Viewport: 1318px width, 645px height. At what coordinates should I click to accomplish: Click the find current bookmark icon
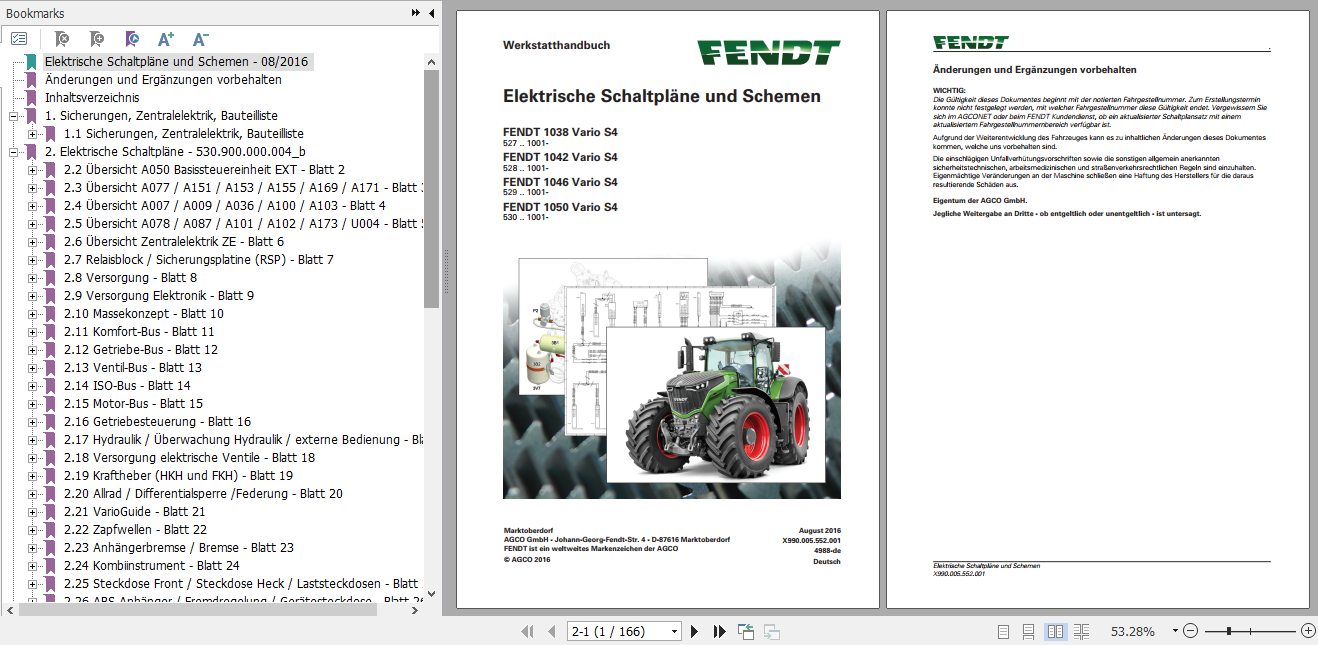point(131,39)
